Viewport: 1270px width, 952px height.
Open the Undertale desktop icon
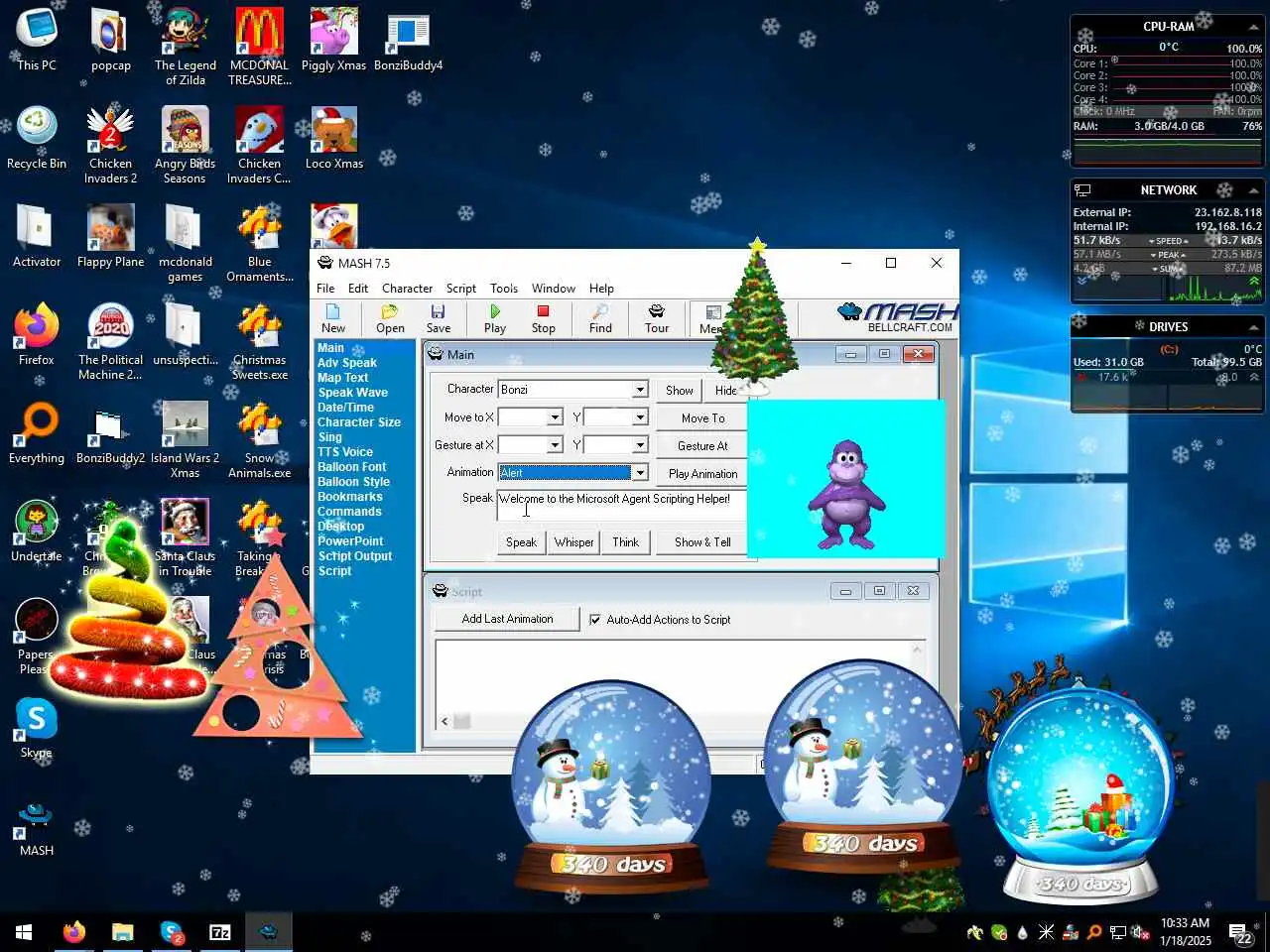37,532
